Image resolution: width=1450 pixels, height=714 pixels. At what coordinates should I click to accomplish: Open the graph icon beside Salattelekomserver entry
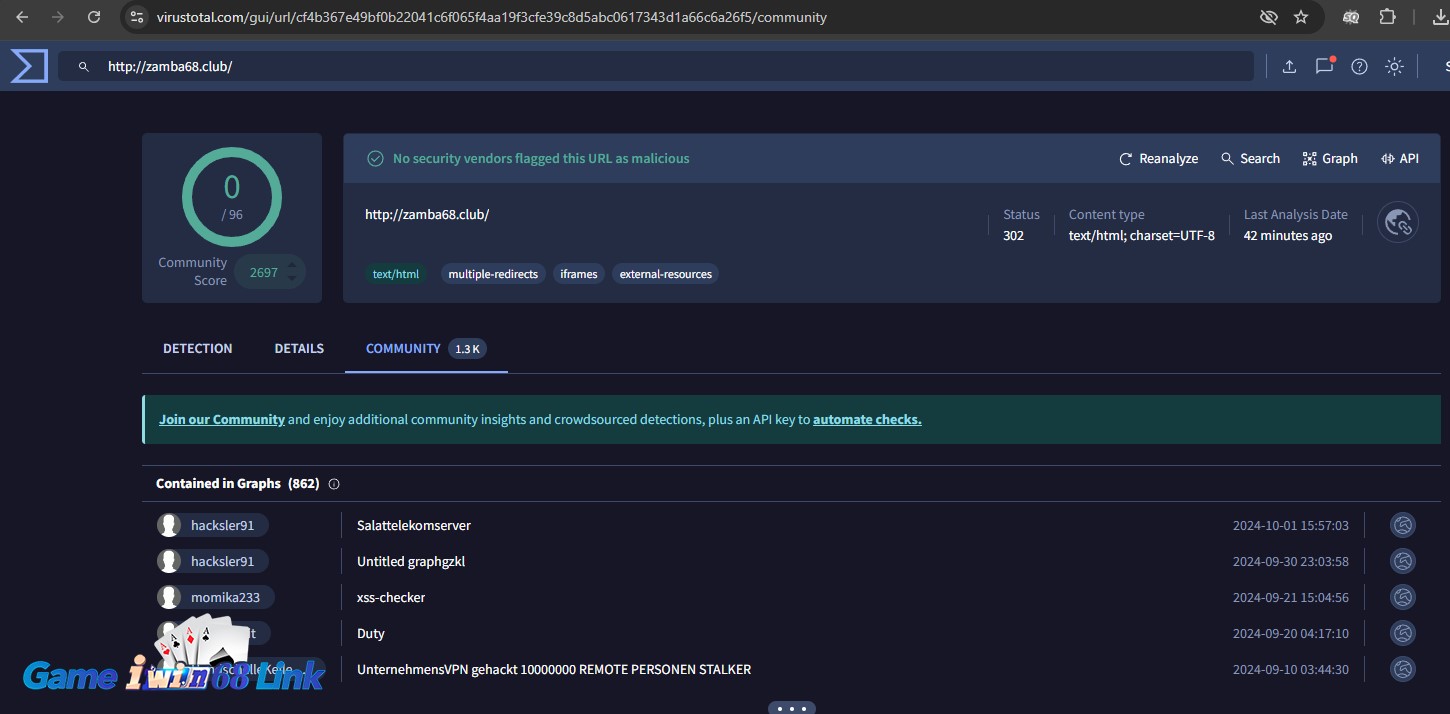point(1402,524)
